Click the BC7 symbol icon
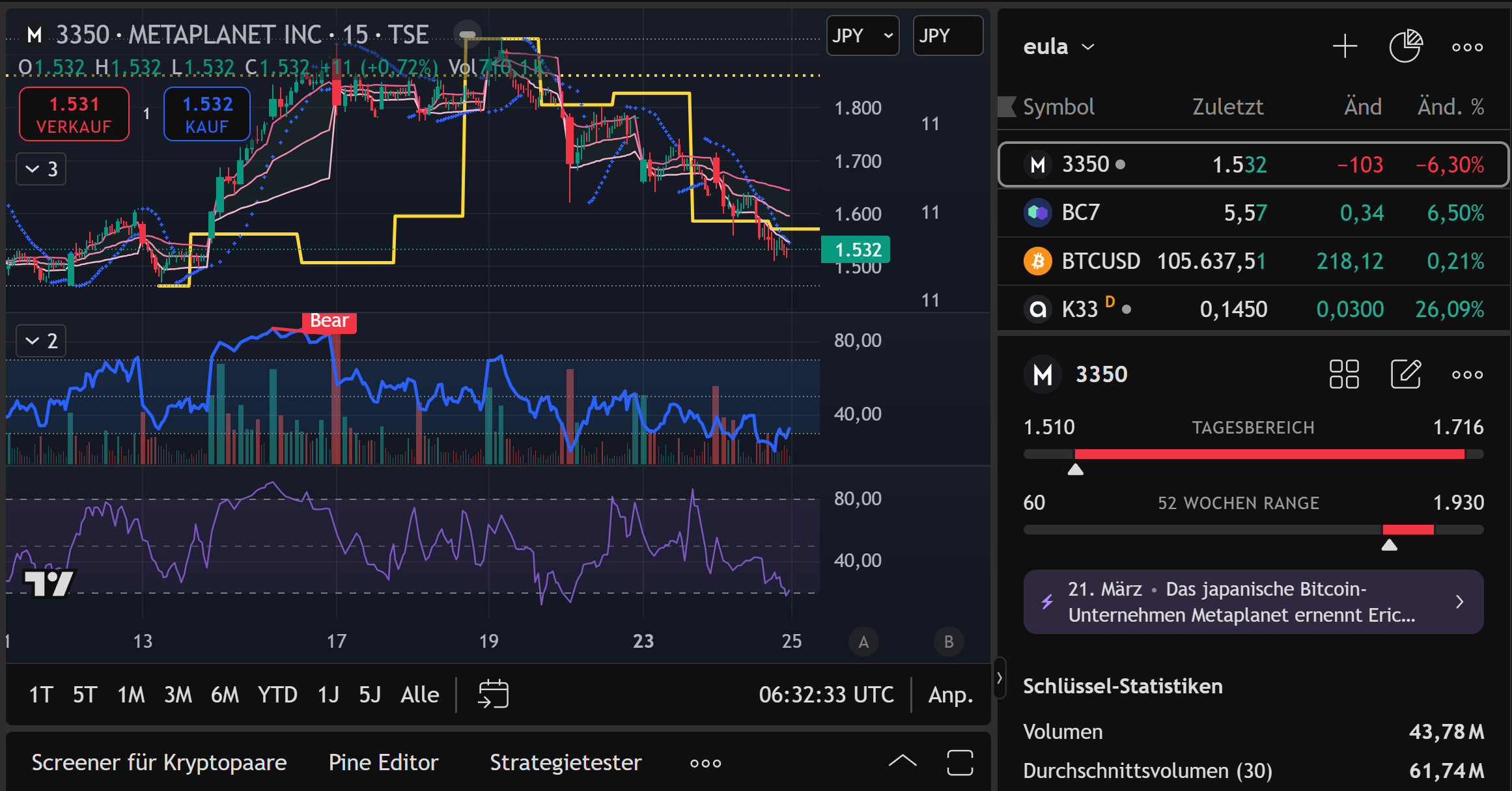Screen dimensions: 1512x791 [1038, 213]
